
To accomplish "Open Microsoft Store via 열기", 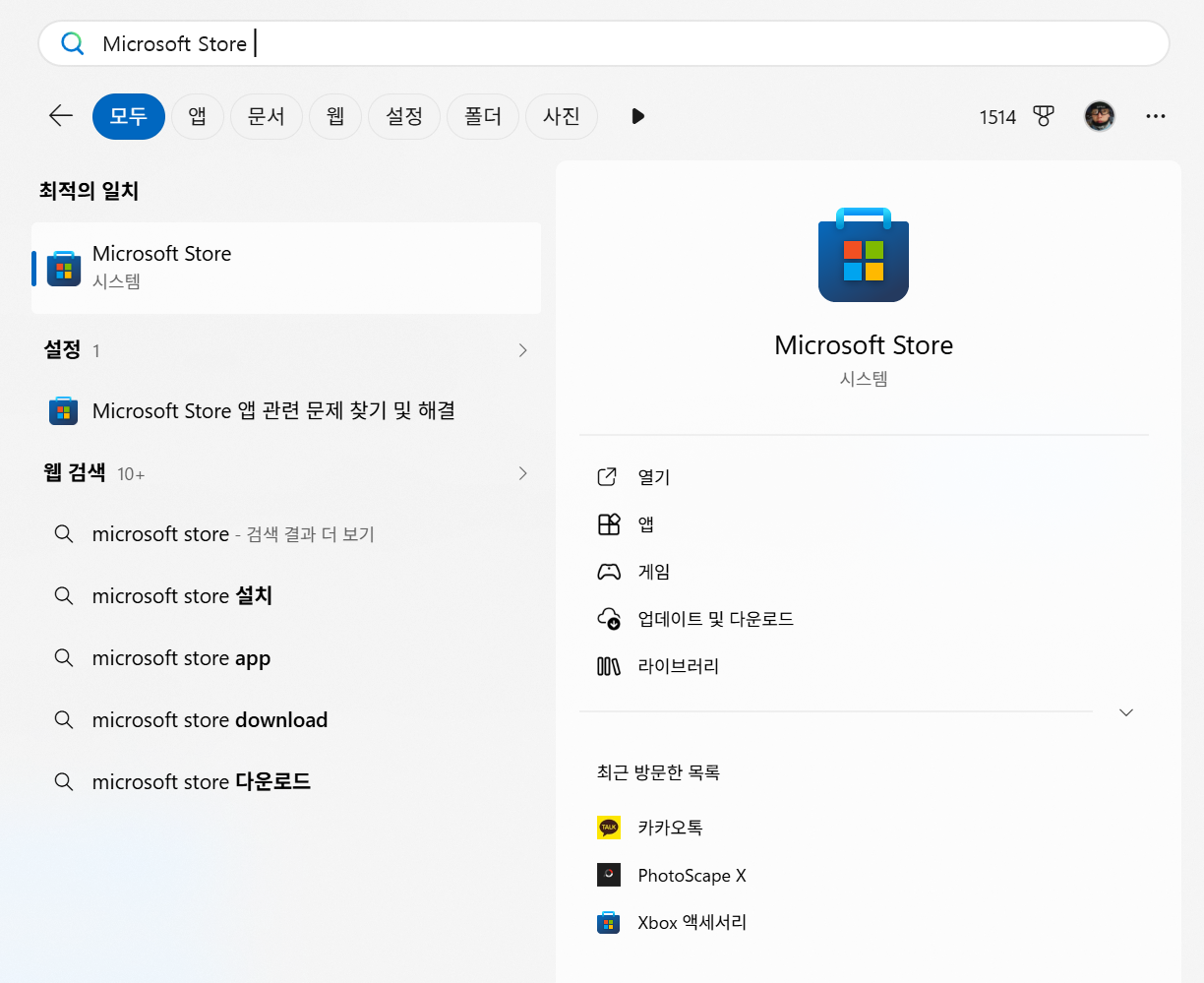I will tap(654, 477).
